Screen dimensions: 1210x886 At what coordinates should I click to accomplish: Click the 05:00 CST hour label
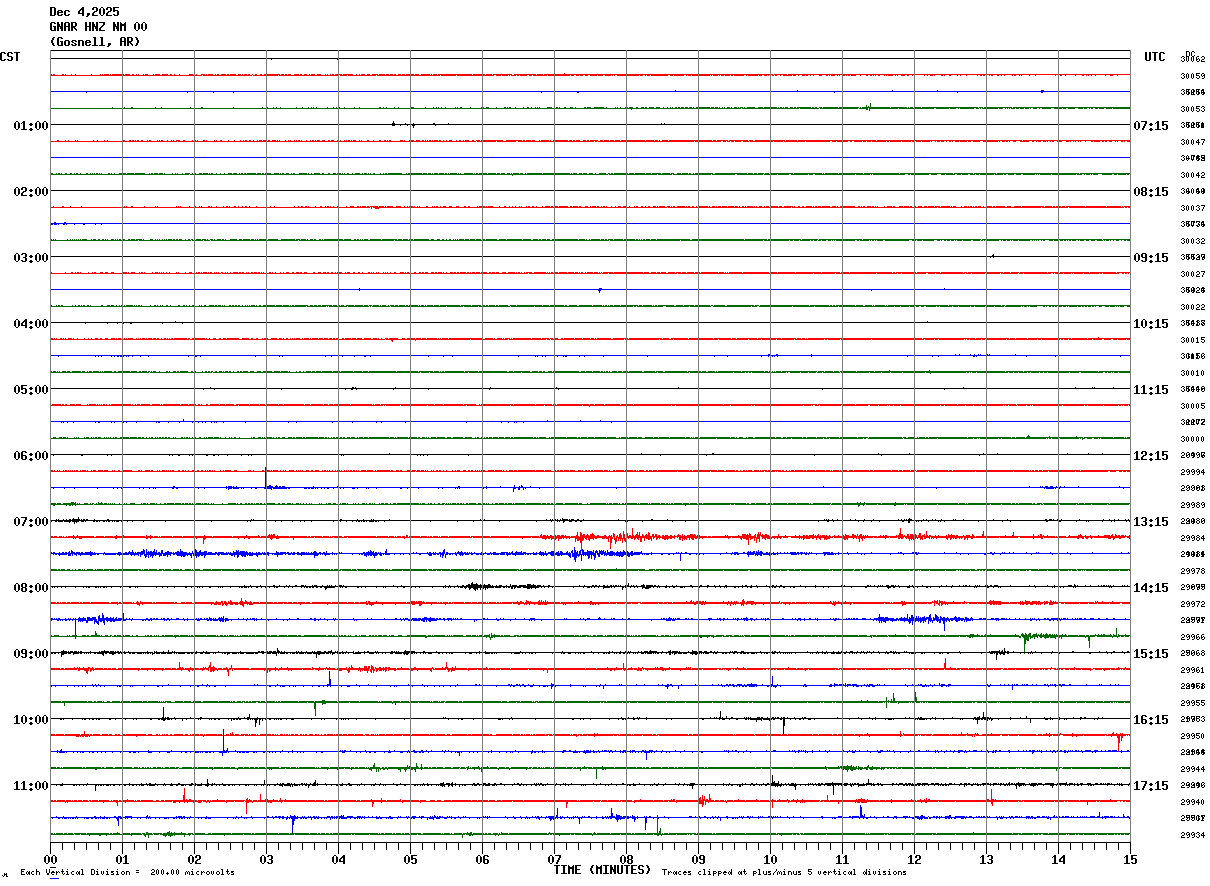pyautogui.click(x=31, y=390)
